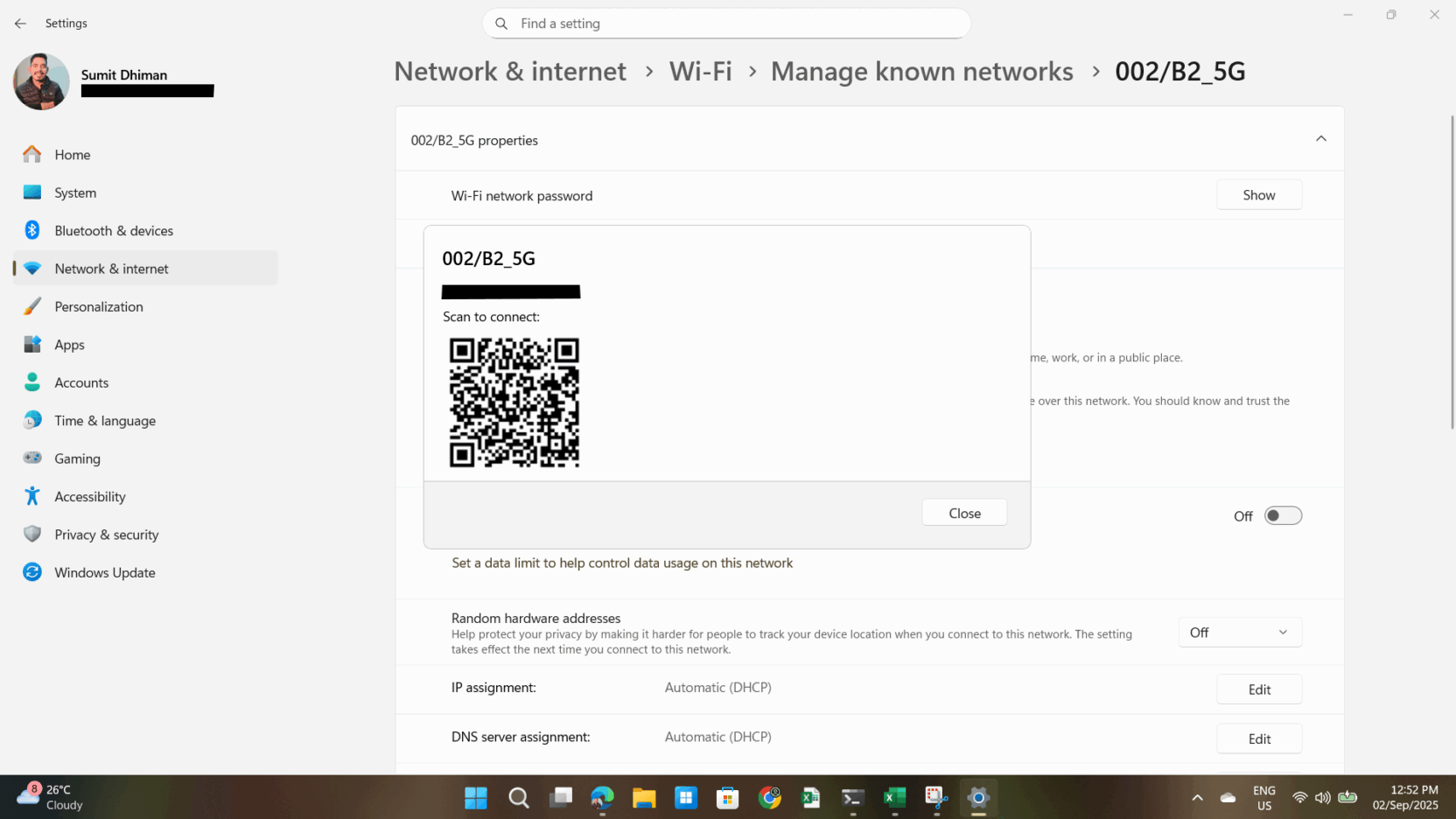Go to Manage known networks breadcrumb

click(x=921, y=71)
